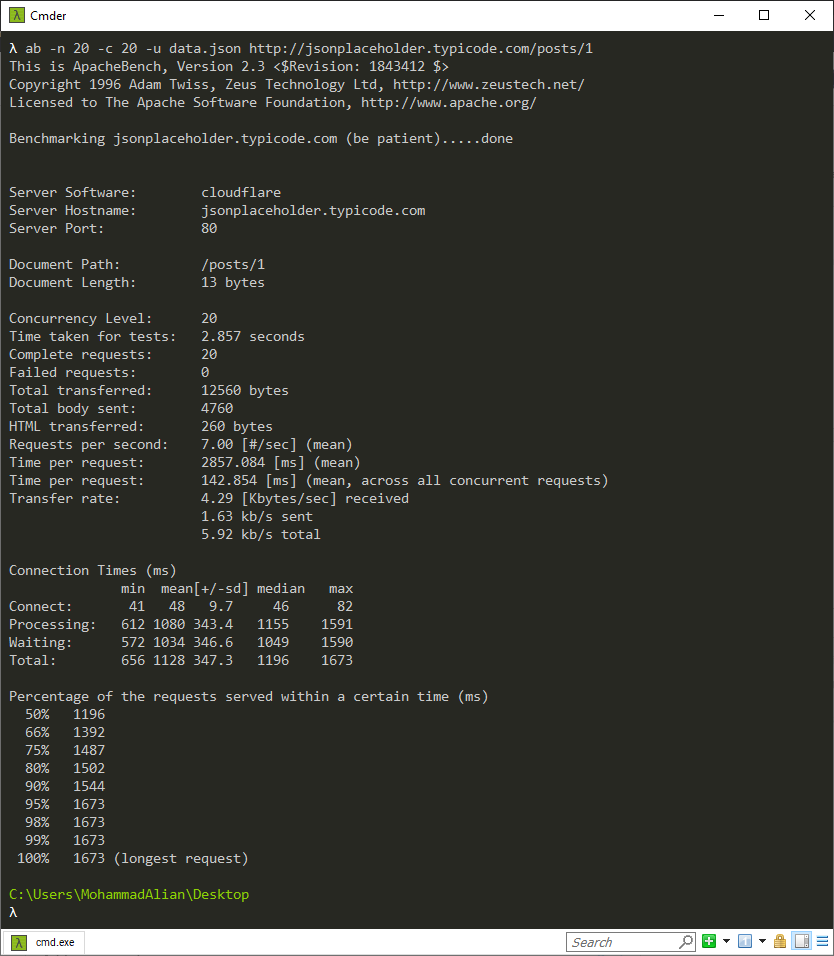The image size is (834, 956).
Task: Click the apache.org URL in license line
Action: (448, 102)
